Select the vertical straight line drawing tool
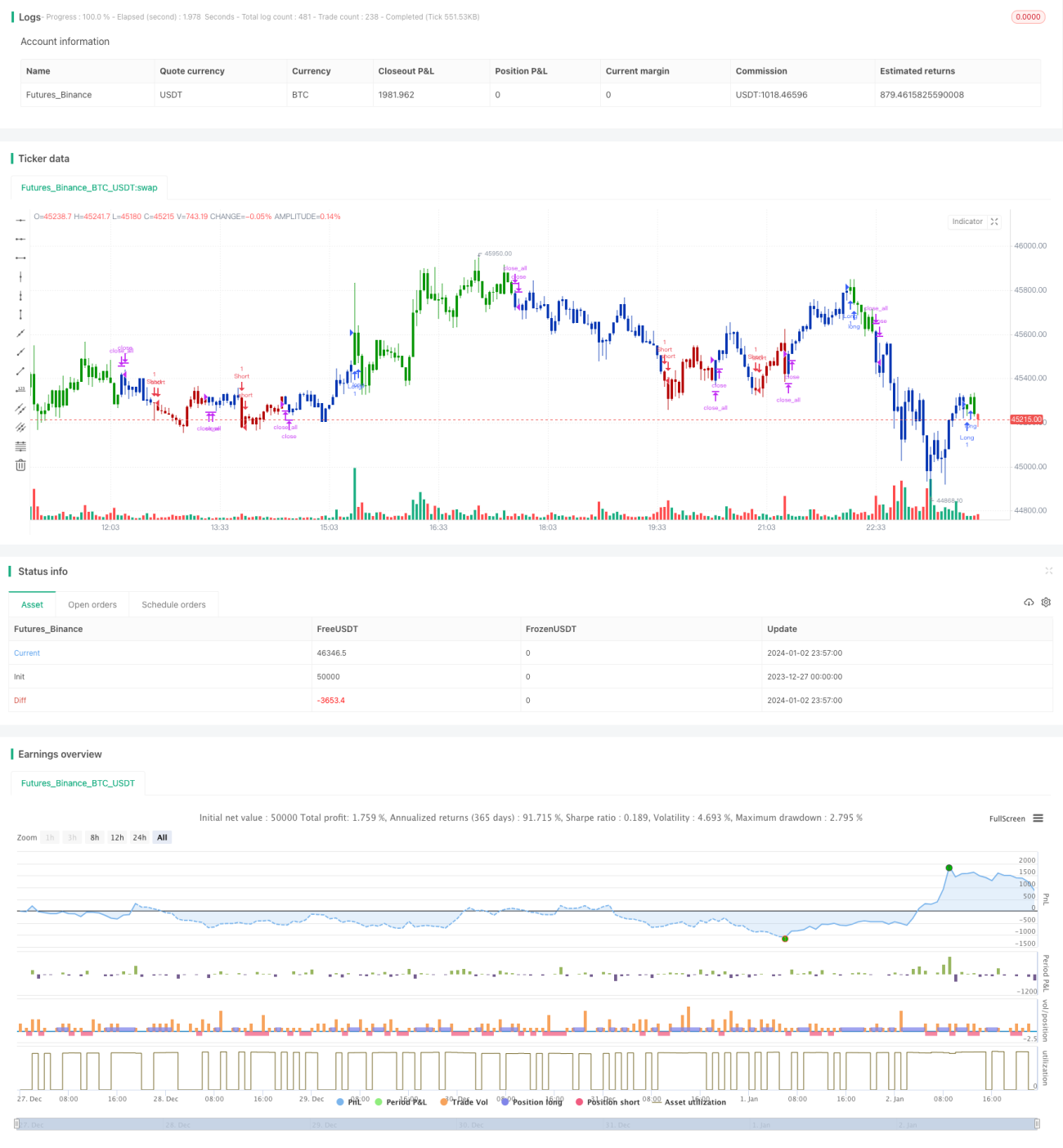1063x1148 pixels. [x=20, y=276]
